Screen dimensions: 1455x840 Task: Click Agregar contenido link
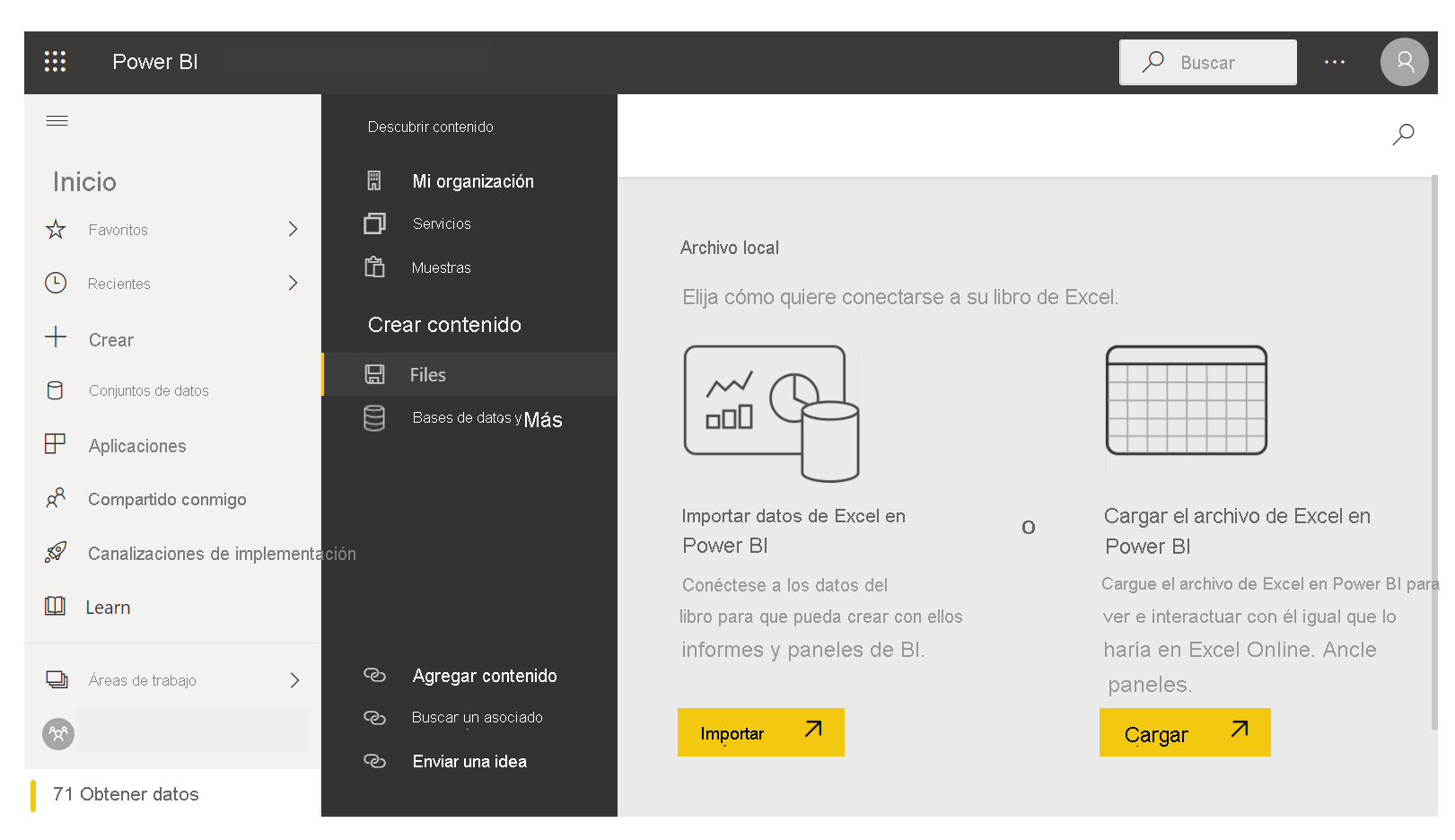[x=485, y=676]
